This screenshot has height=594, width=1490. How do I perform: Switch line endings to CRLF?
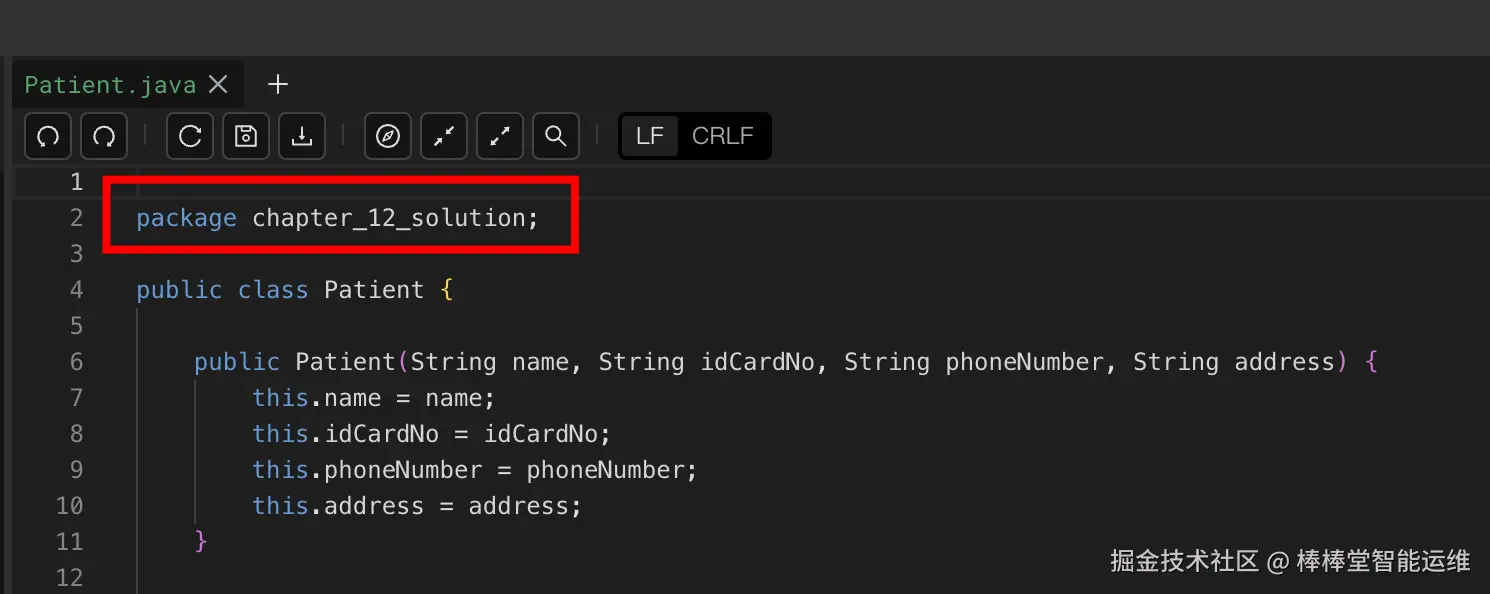[x=722, y=136]
